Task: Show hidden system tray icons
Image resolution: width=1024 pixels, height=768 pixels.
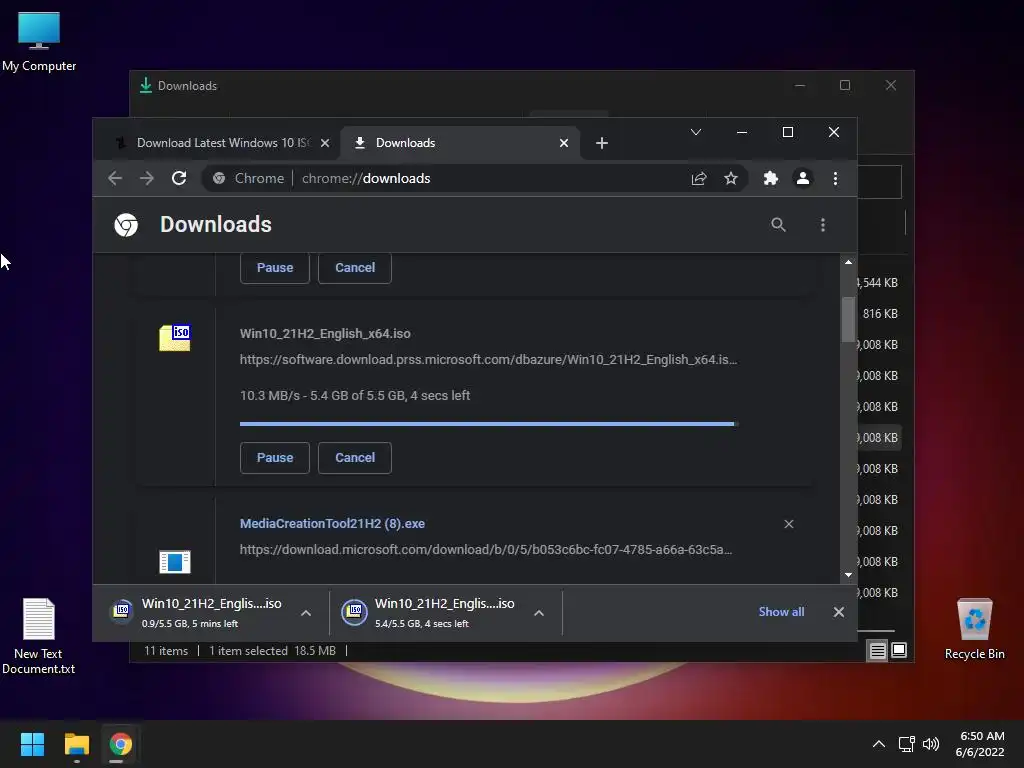Action: [879, 744]
